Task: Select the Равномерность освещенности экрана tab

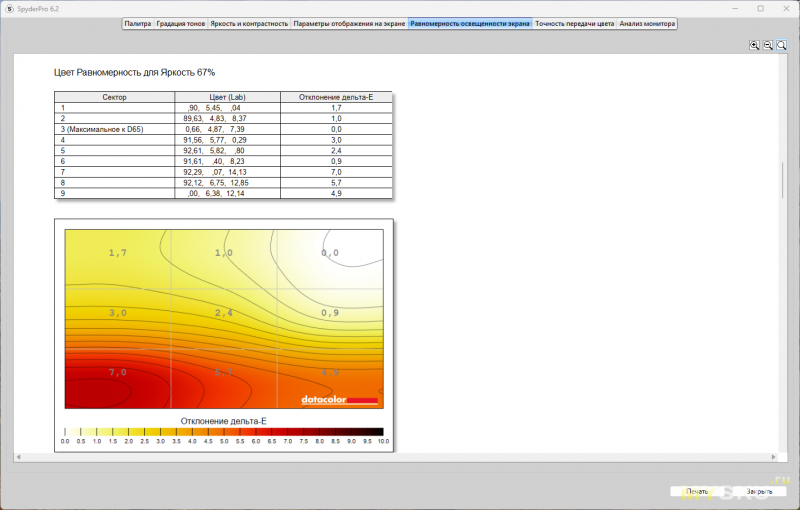Action: (470, 22)
